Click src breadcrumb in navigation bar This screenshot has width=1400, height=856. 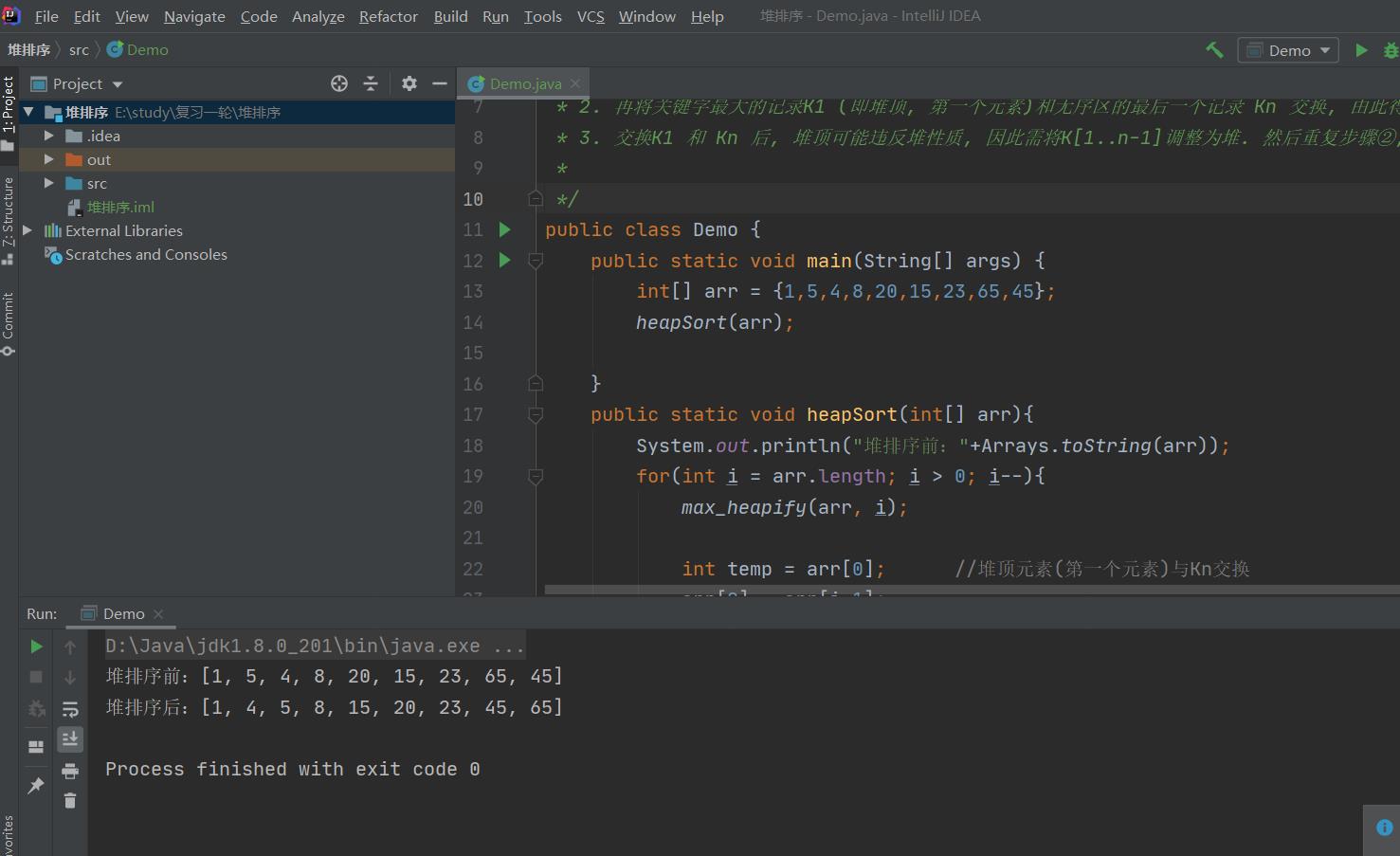79,49
